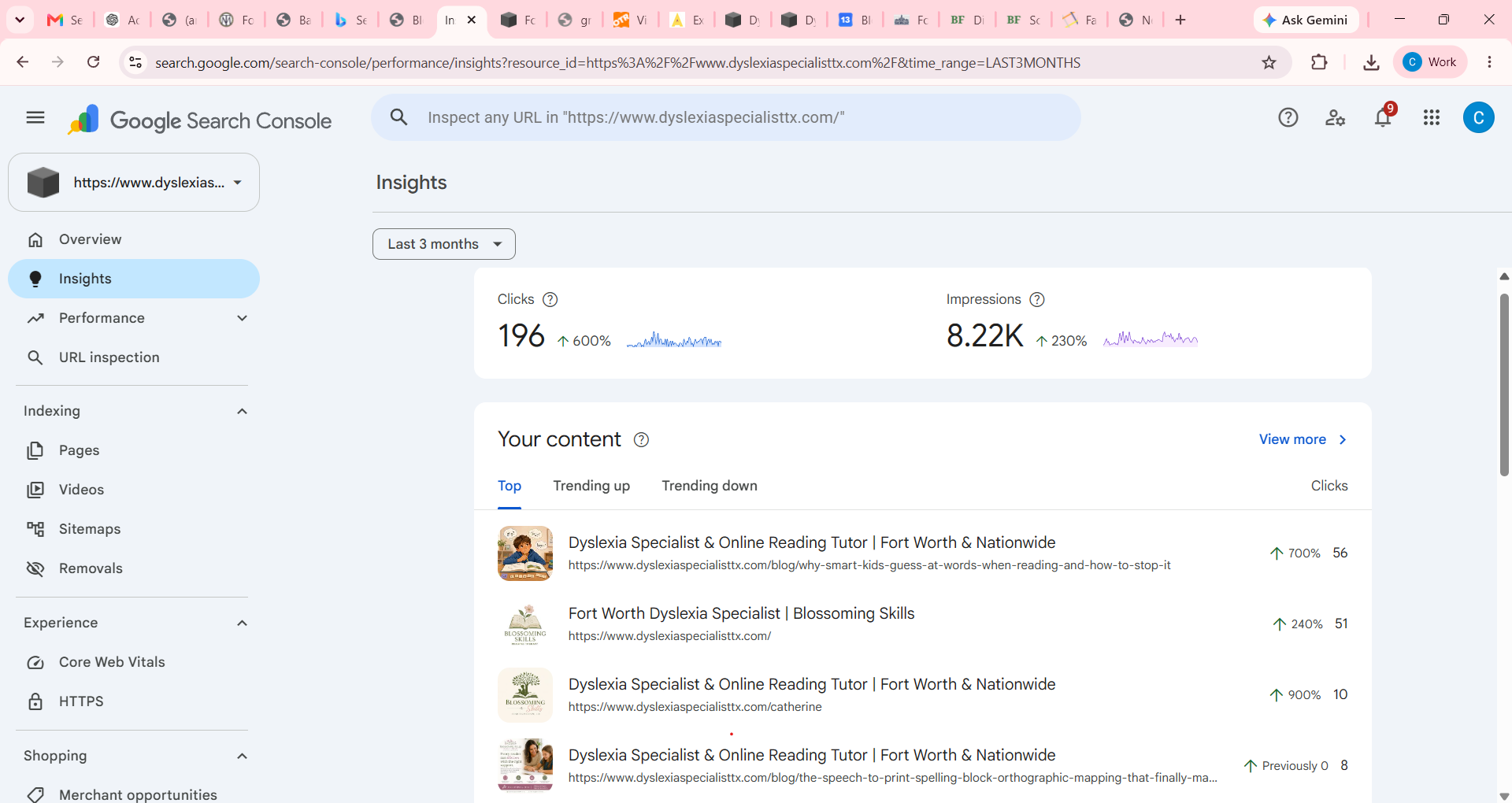
Task: Click the vertical scrollbar thumb
Action: [x=1504, y=384]
